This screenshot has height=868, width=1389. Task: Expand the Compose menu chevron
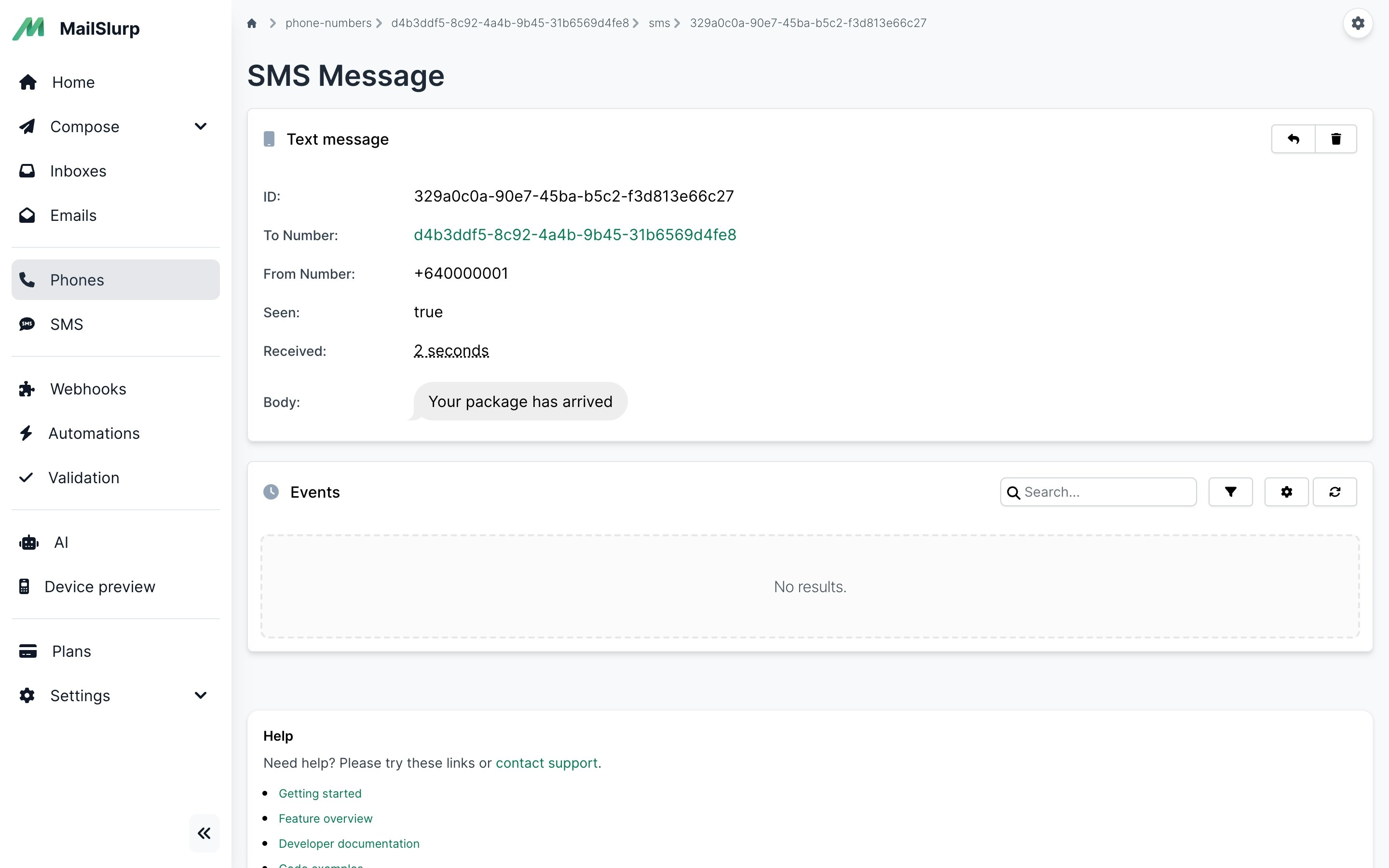point(200,126)
